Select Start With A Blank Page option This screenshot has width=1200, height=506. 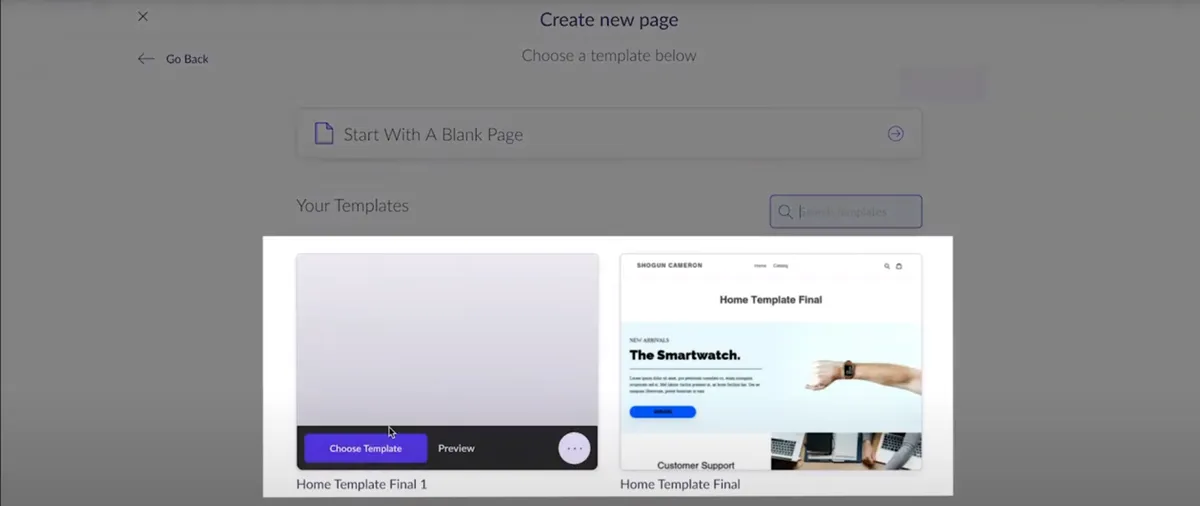click(609, 134)
